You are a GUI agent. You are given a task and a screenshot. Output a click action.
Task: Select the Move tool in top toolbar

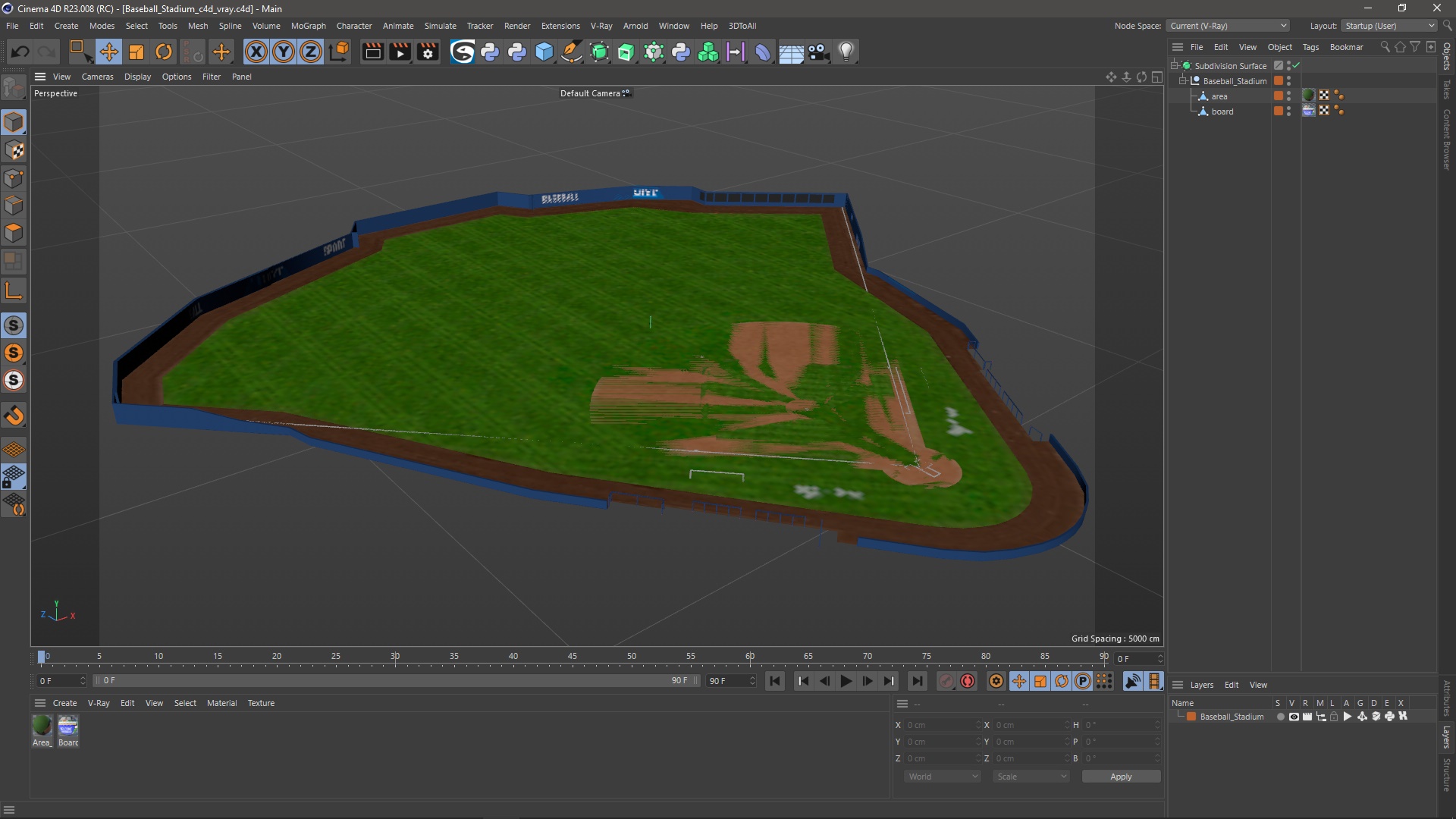pos(108,52)
